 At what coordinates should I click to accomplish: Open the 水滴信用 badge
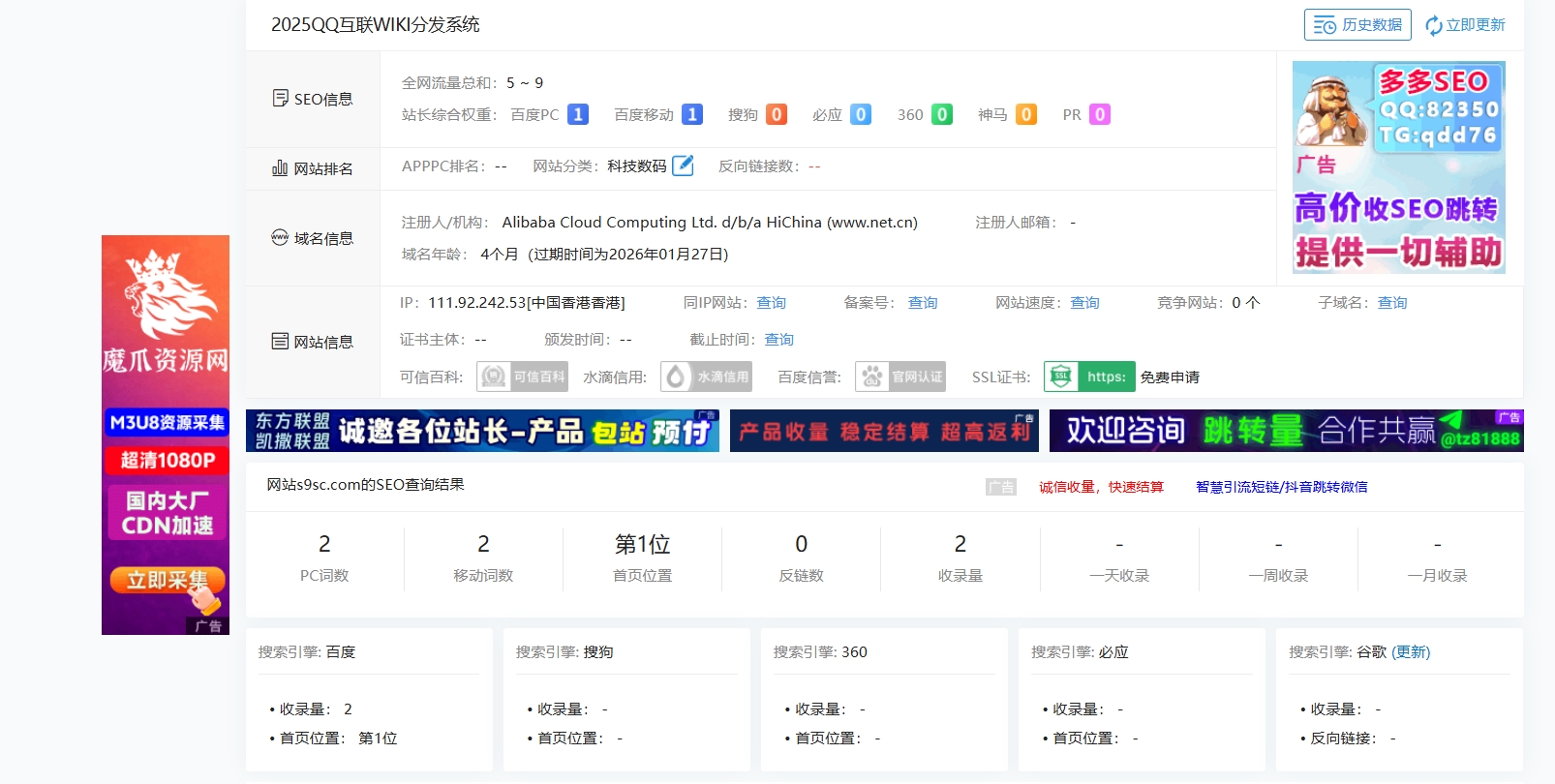pyautogui.click(x=706, y=377)
